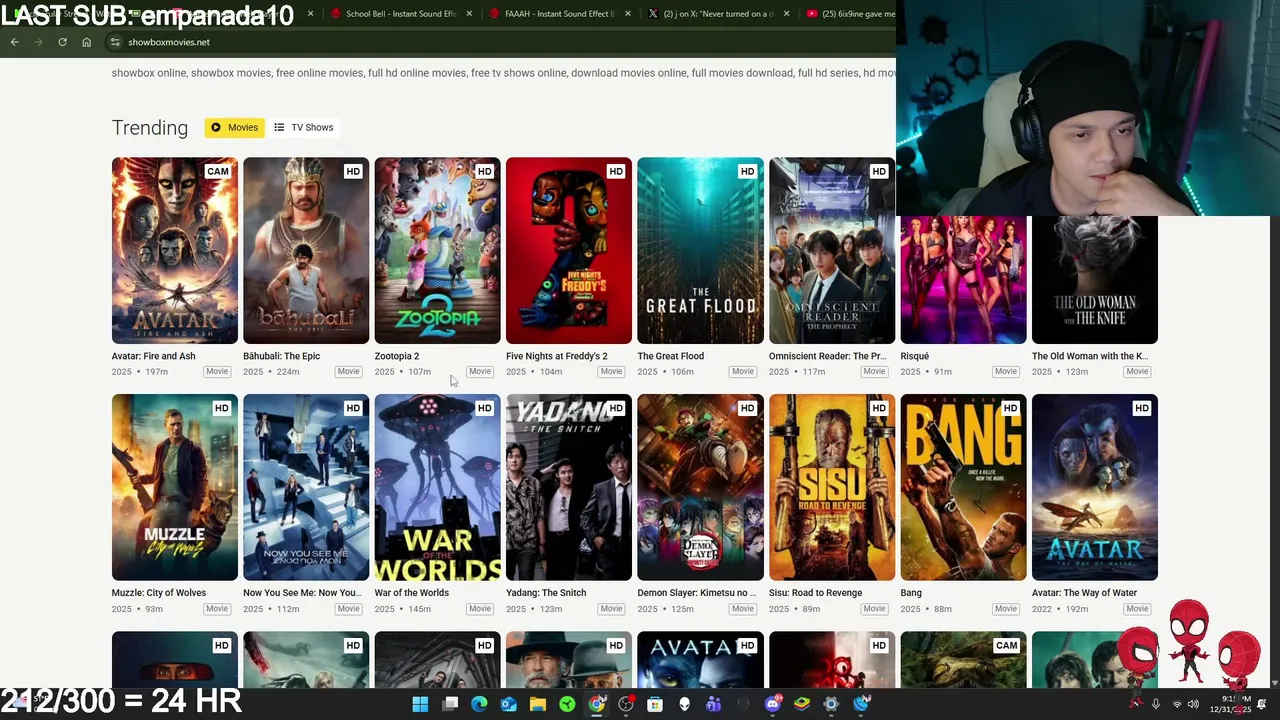The height and width of the screenshot is (720, 1280).
Task: Open the Bang movie poster
Action: (x=963, y=487)
